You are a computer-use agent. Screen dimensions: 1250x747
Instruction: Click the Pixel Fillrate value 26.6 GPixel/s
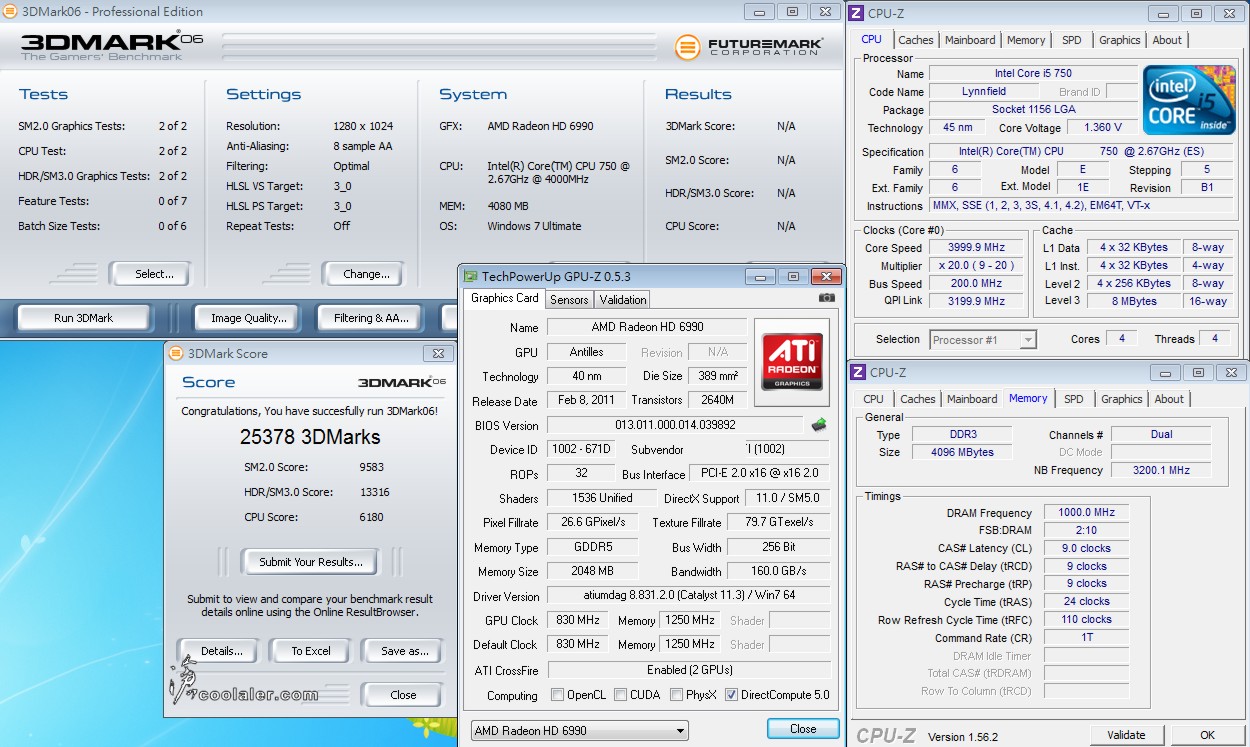pos(594,523)
